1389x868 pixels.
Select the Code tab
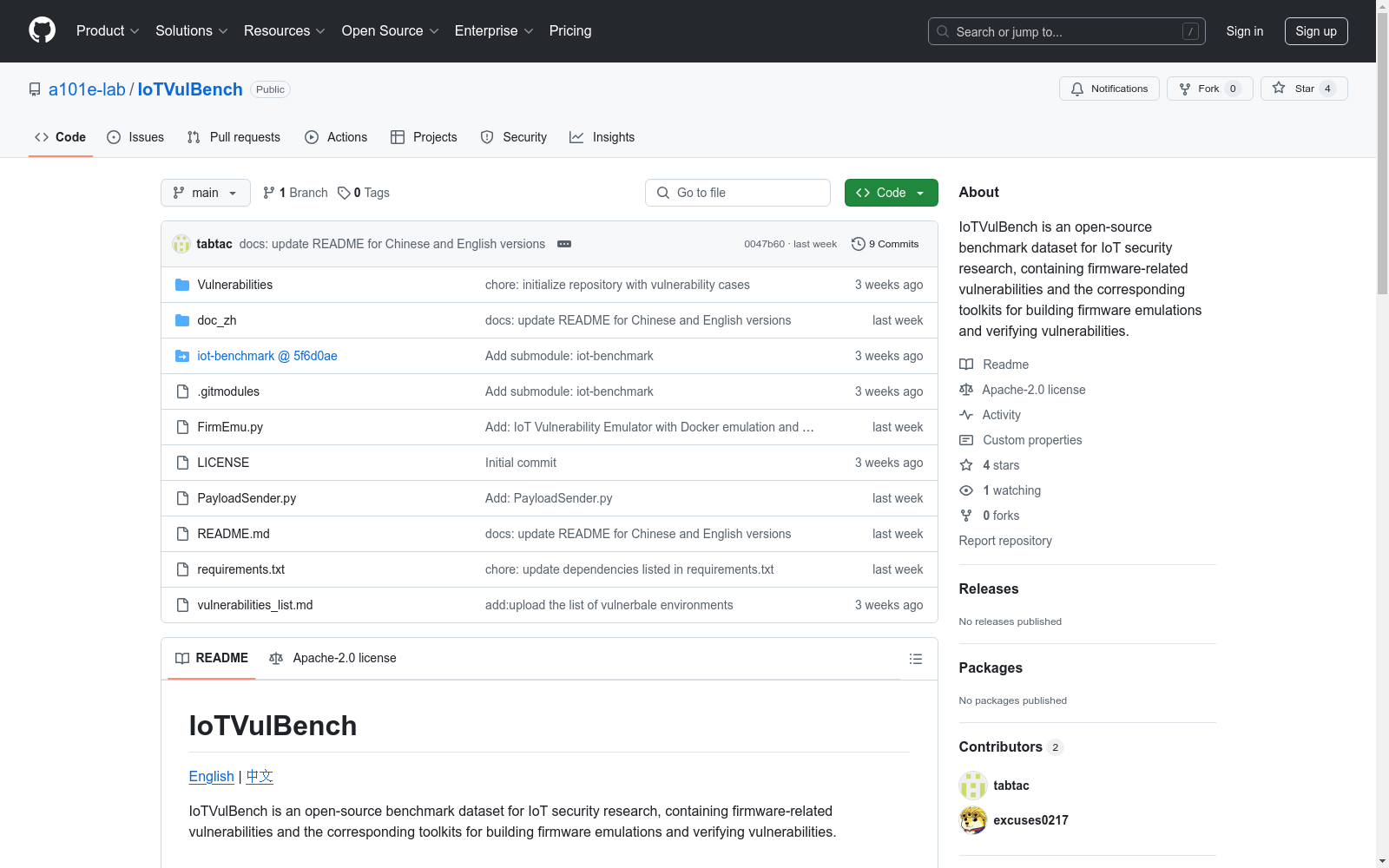coord(61,137)
